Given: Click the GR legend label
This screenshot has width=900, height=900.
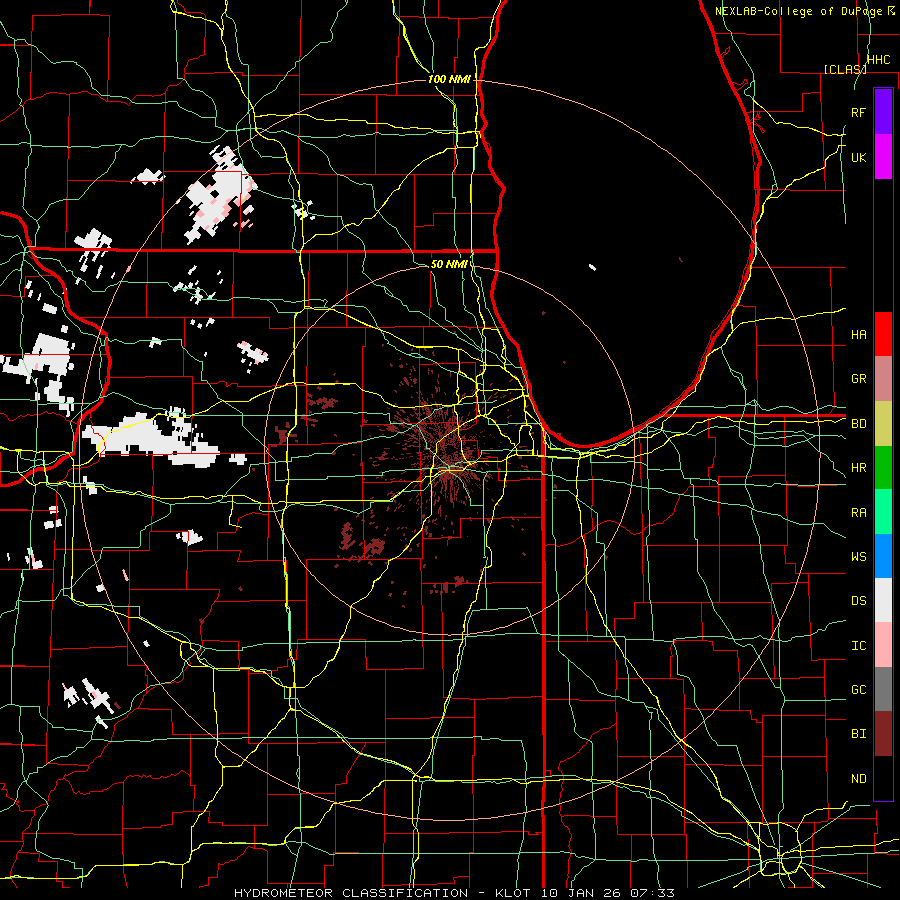Looking at the screenshot, I should pos(858,379).
